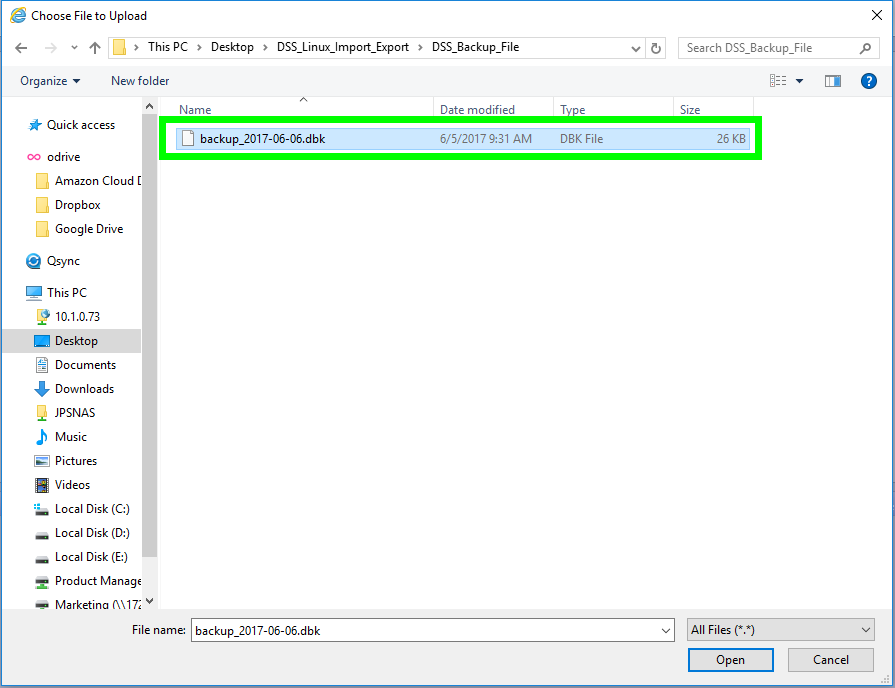Go up one folder level
Image resolution: width=895 pixels, height=688 pixels.
tap(95, 48)
